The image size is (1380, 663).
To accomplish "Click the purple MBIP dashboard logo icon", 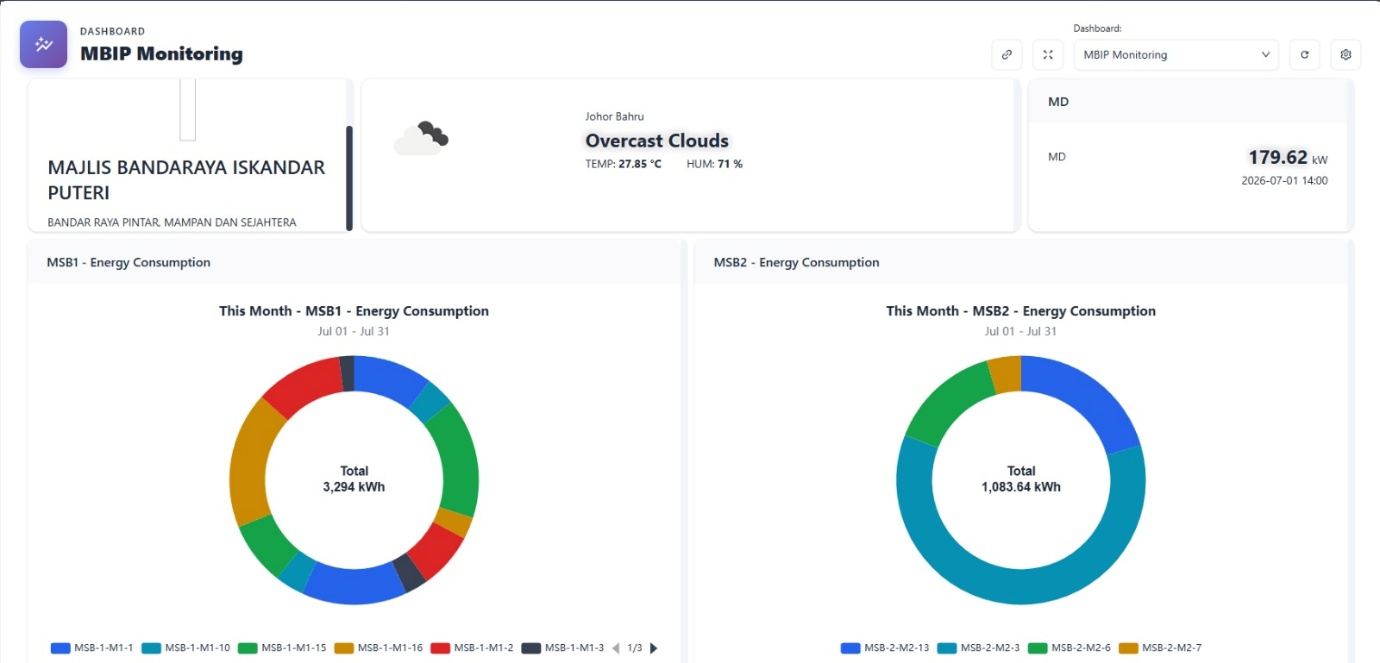I will coord(43,44).
